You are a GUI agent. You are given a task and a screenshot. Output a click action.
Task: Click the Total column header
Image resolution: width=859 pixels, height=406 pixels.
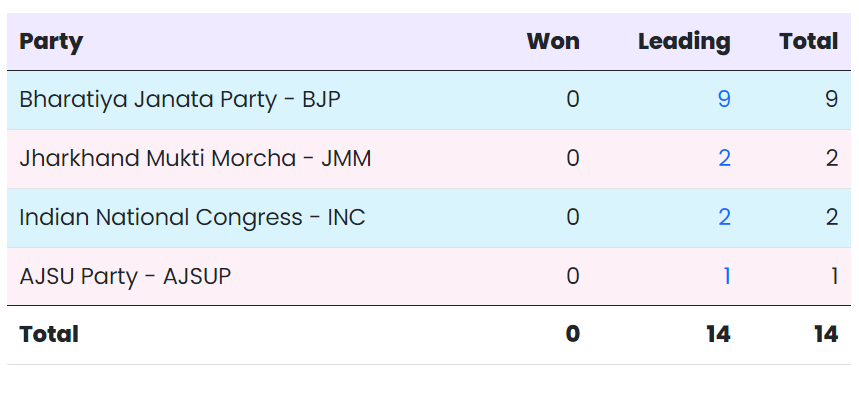(x=809, y=42)
